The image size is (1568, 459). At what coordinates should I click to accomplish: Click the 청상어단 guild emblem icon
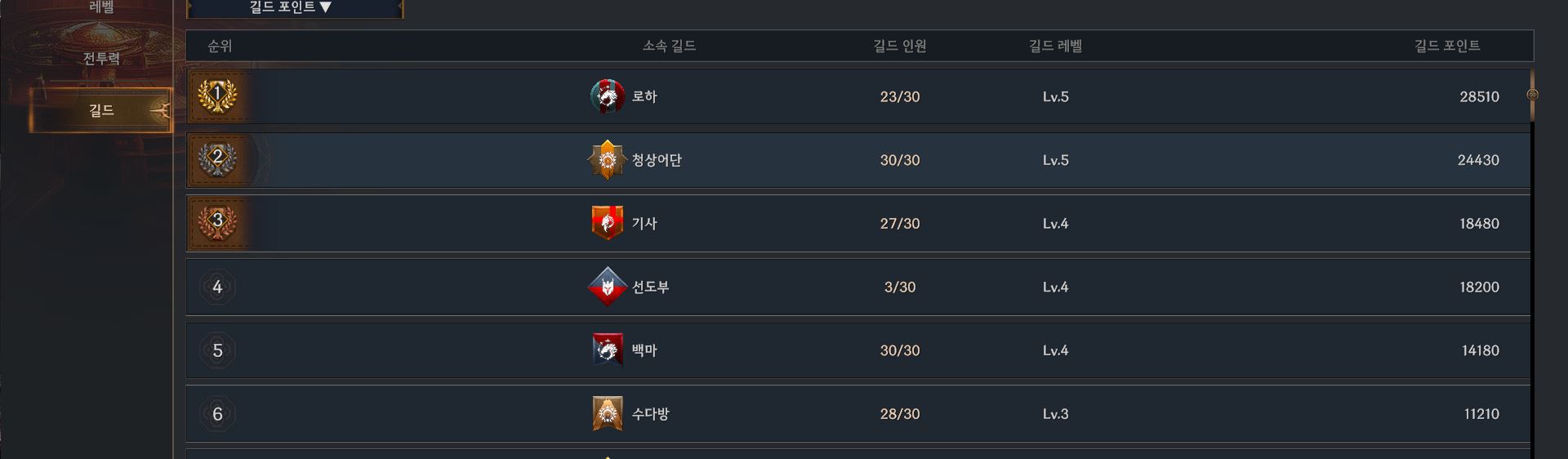[x=607, y=160]
